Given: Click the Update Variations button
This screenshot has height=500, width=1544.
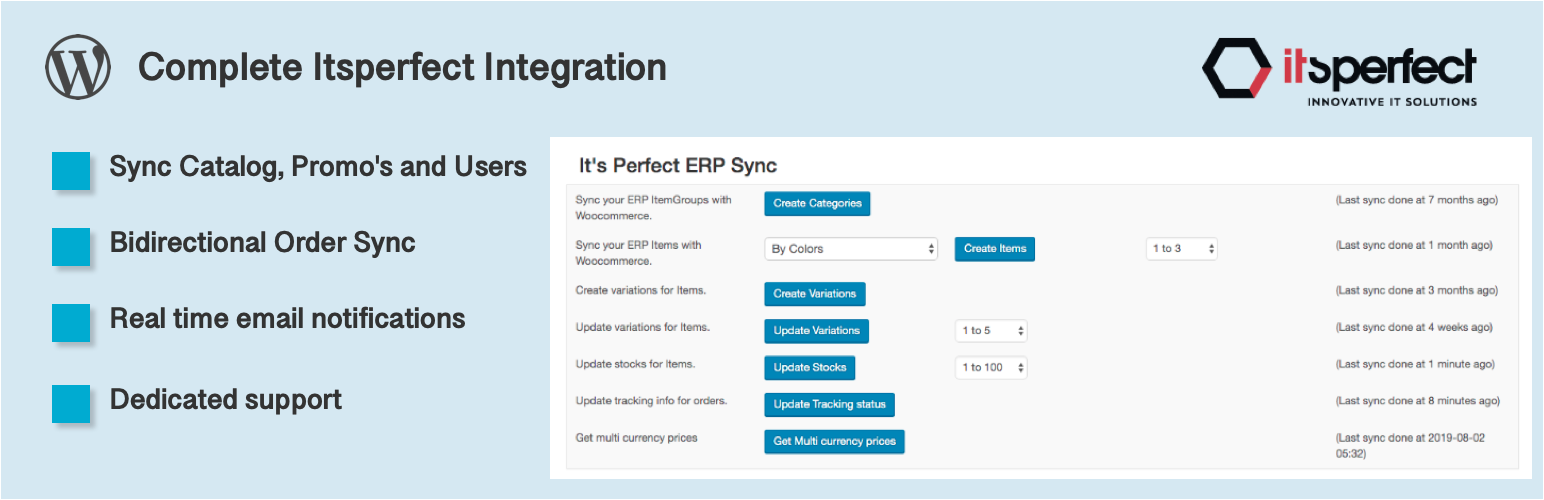Looking at the screenshot, I should point(816,331).
